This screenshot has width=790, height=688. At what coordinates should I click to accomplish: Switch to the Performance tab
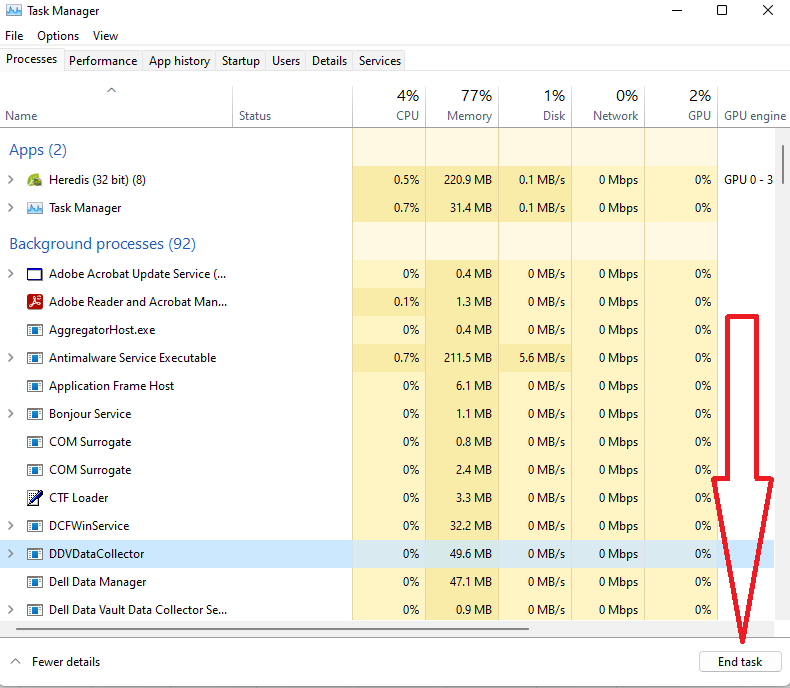click(103, 61)
